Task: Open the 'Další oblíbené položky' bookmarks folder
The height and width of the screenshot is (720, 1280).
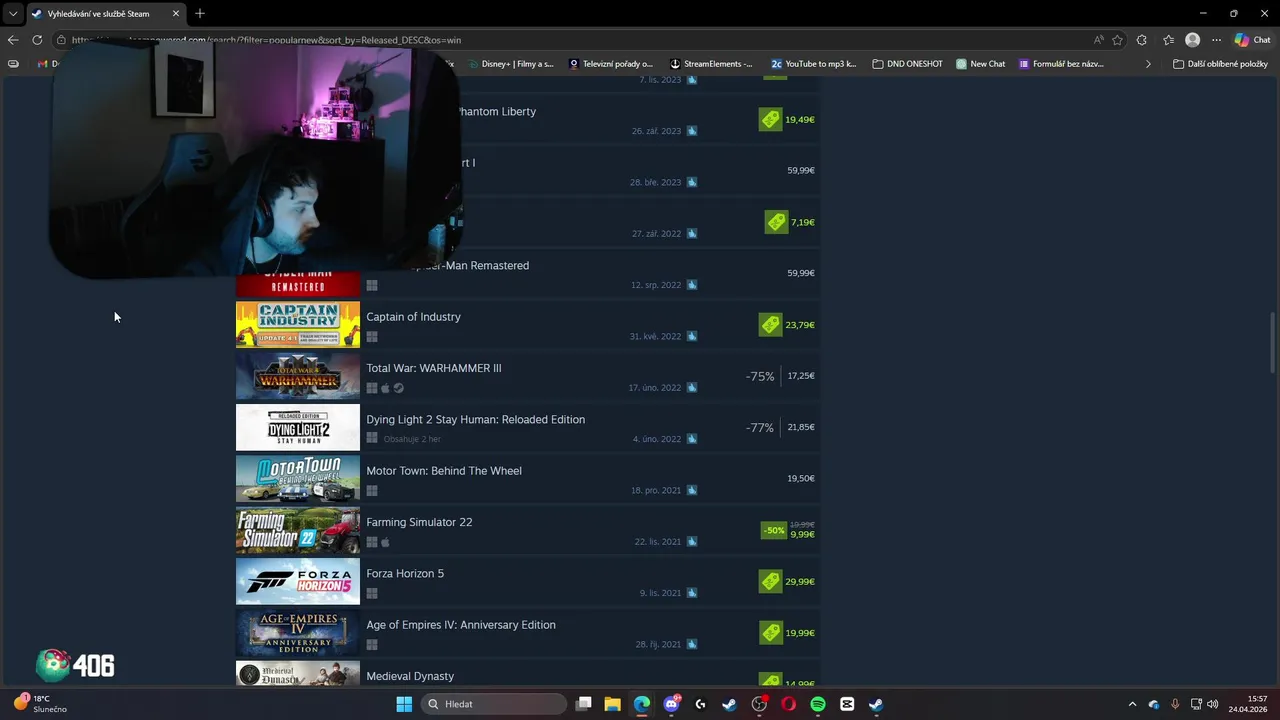Action: click(1220, 64)
